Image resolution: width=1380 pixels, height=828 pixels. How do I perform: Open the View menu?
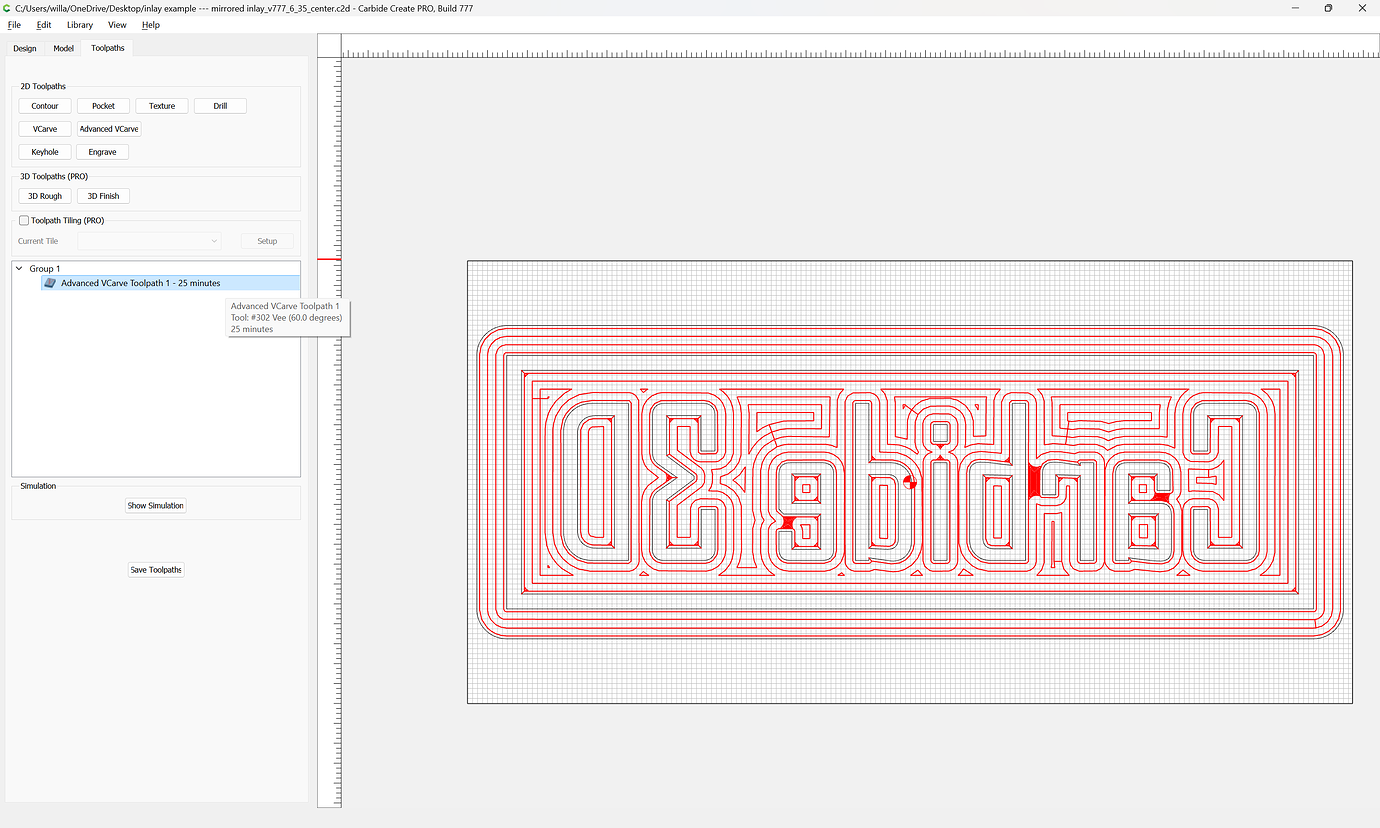point(117,25)
